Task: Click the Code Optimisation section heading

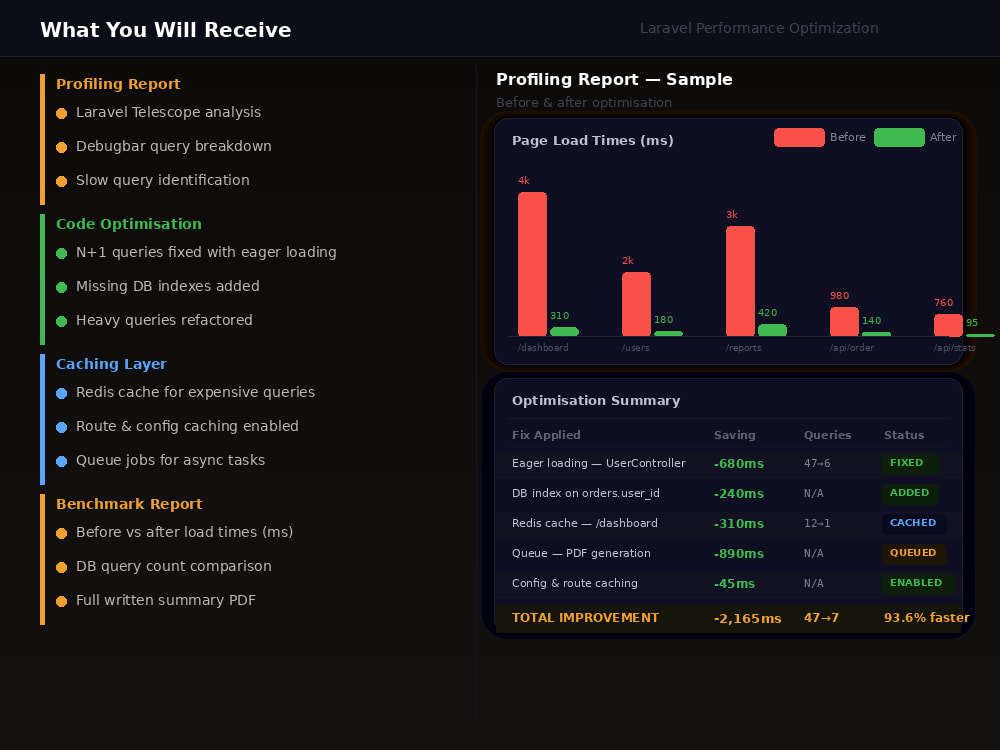Action: [x=129, y=224]
